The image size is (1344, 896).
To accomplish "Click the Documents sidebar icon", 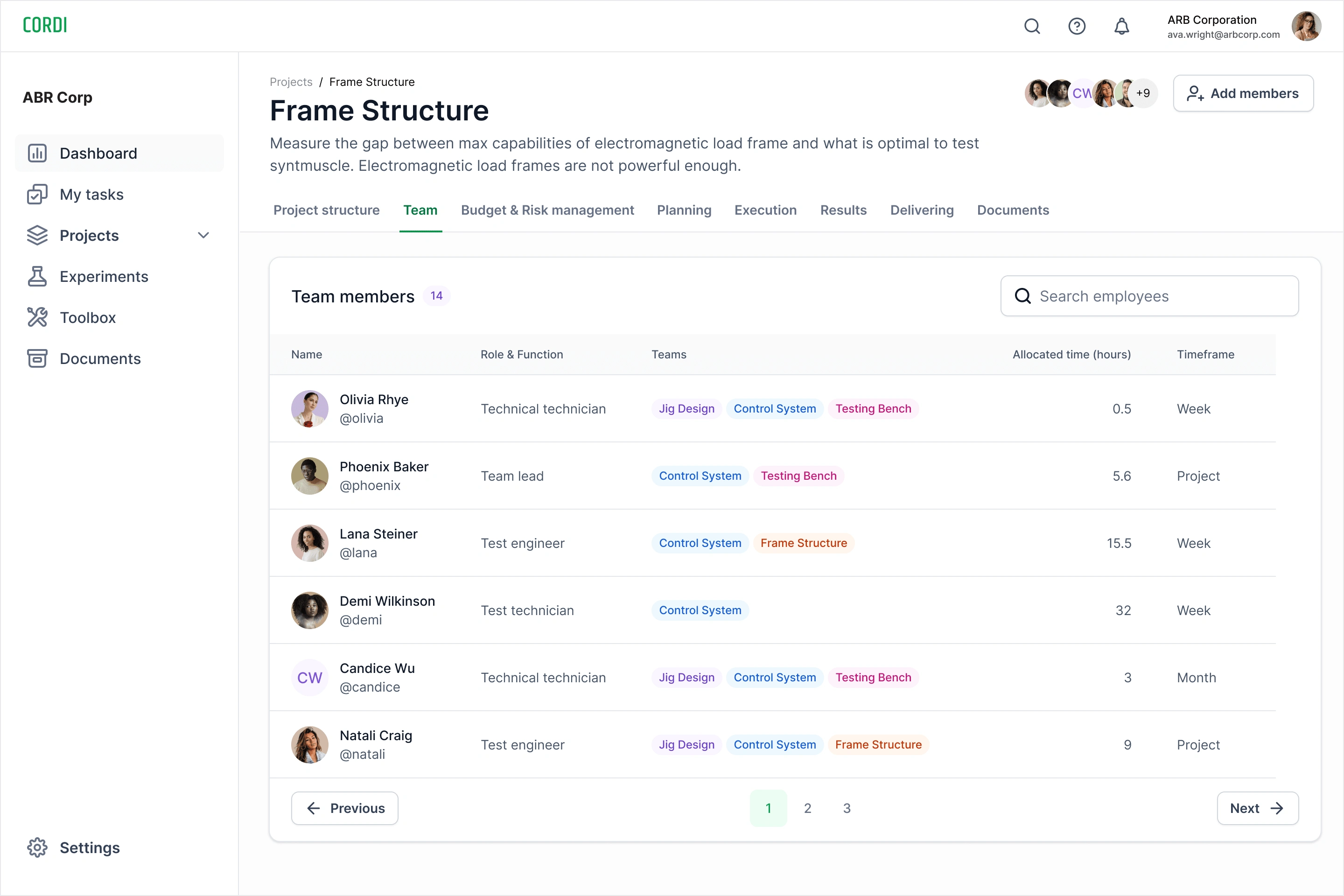I will click(x=37, y=358).
